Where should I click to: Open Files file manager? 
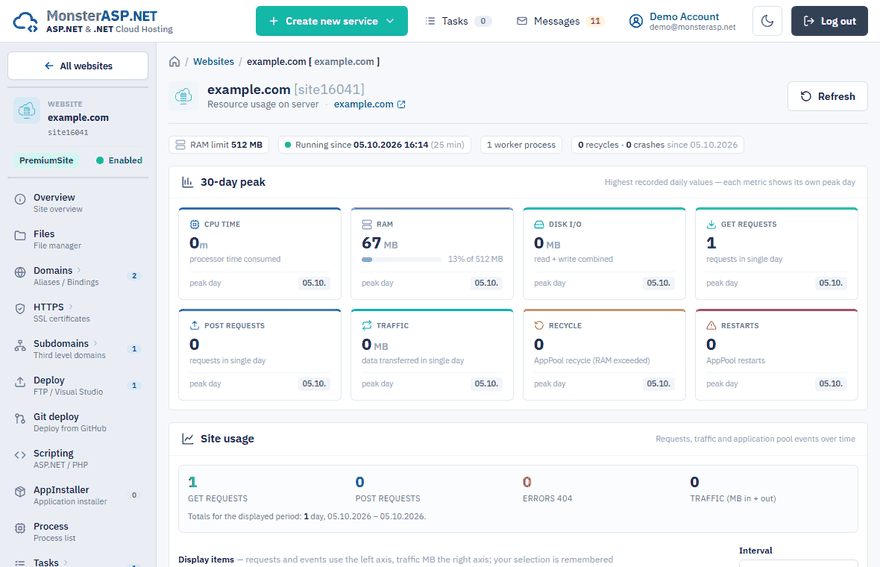[78, 239]
